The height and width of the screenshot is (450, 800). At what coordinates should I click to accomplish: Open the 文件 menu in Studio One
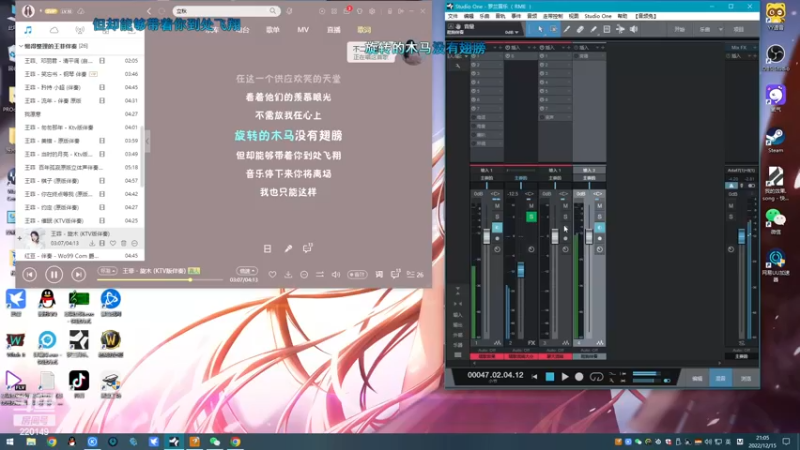453,16
